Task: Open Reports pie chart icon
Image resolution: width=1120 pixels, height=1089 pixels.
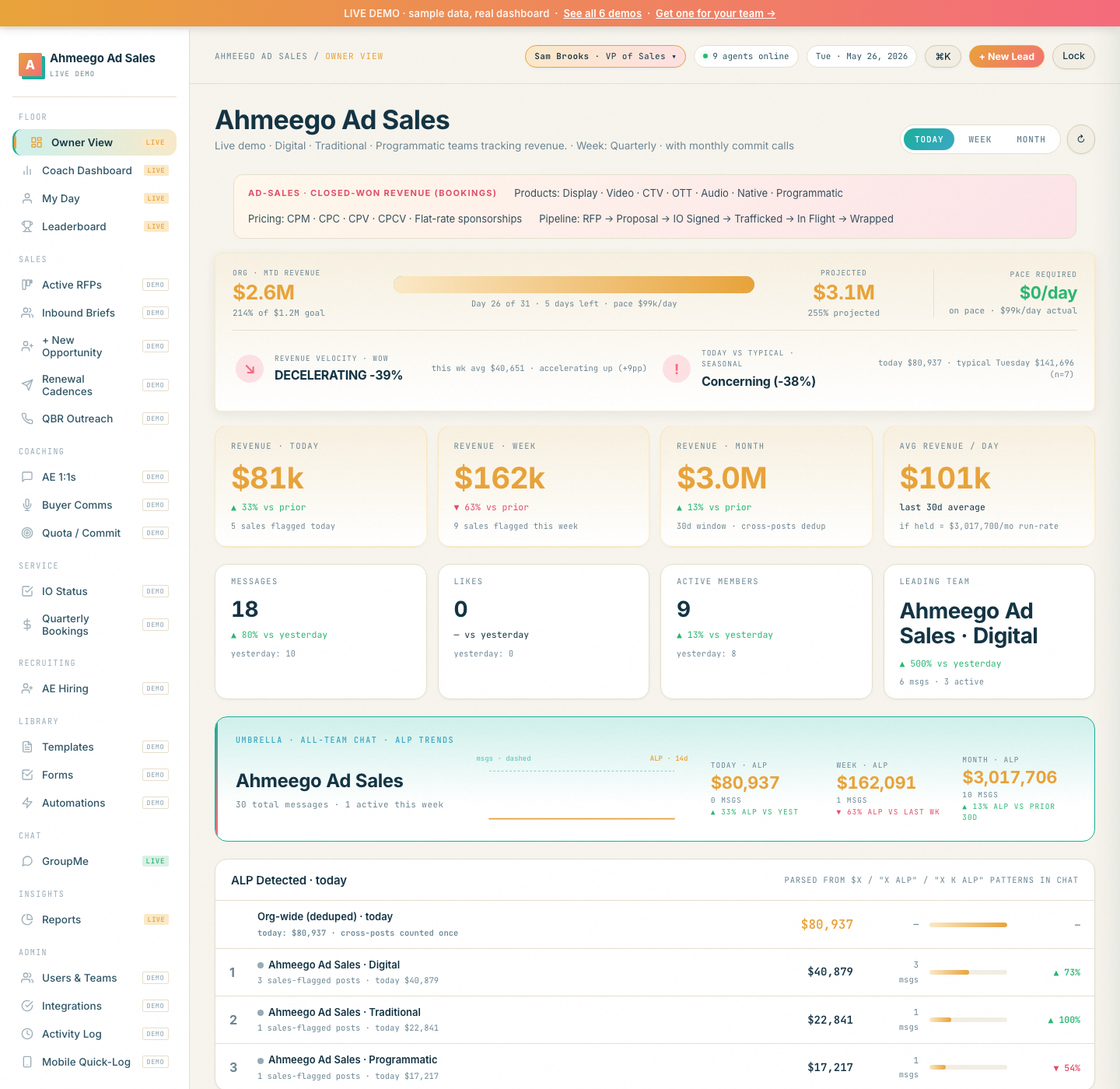Action: [27, 919]
